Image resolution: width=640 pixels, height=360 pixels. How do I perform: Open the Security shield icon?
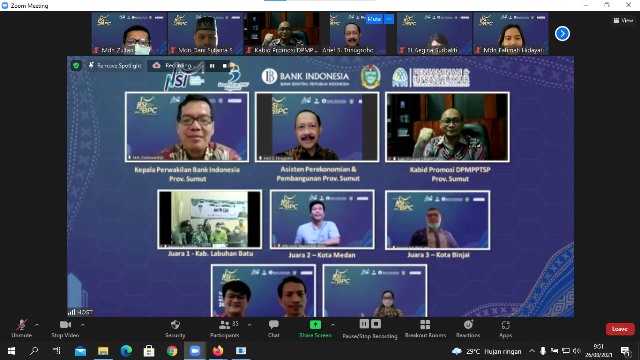click(x=175, y=325)
